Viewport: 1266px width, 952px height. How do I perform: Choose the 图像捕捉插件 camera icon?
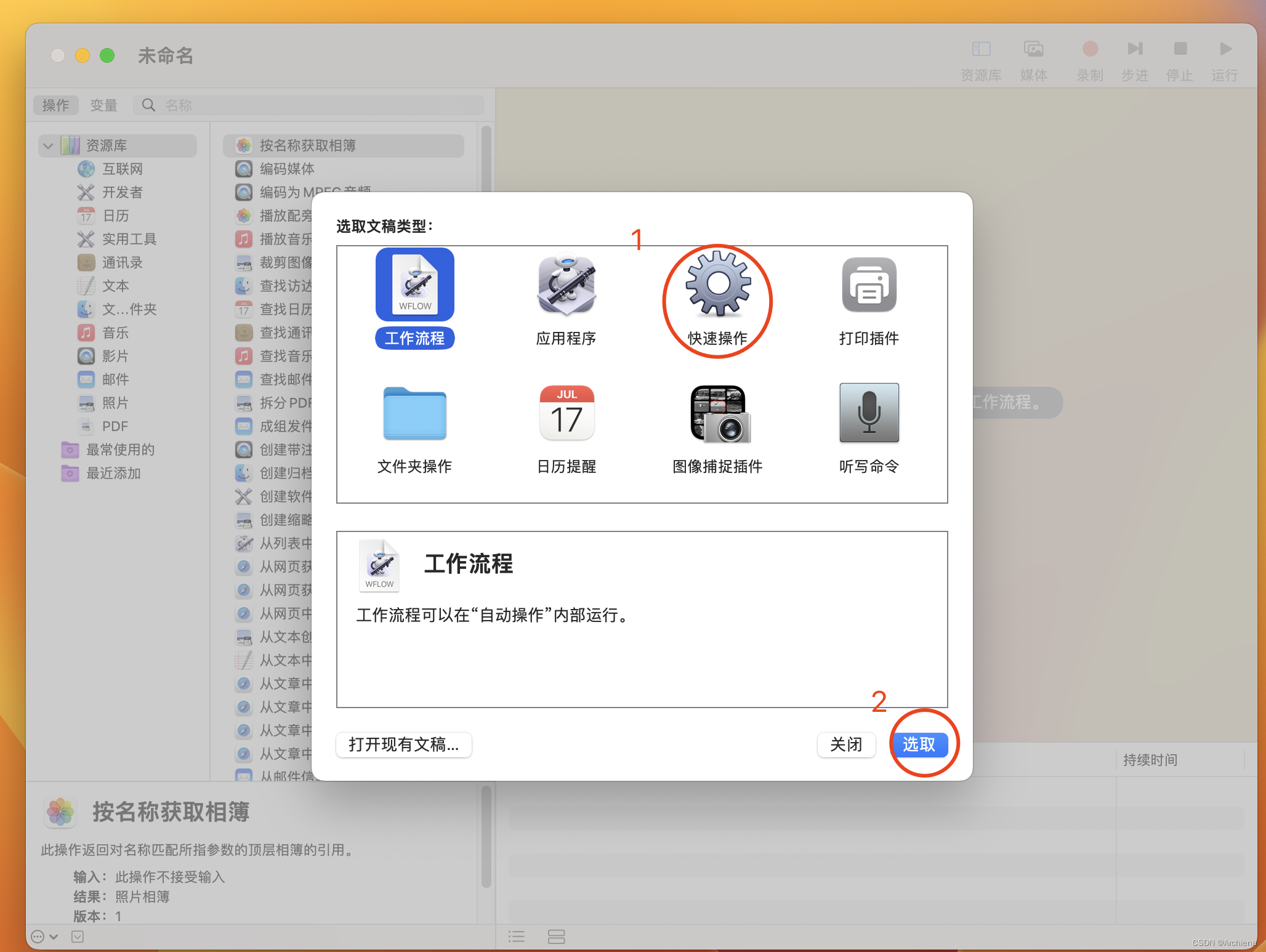click(x=718, y=413)
